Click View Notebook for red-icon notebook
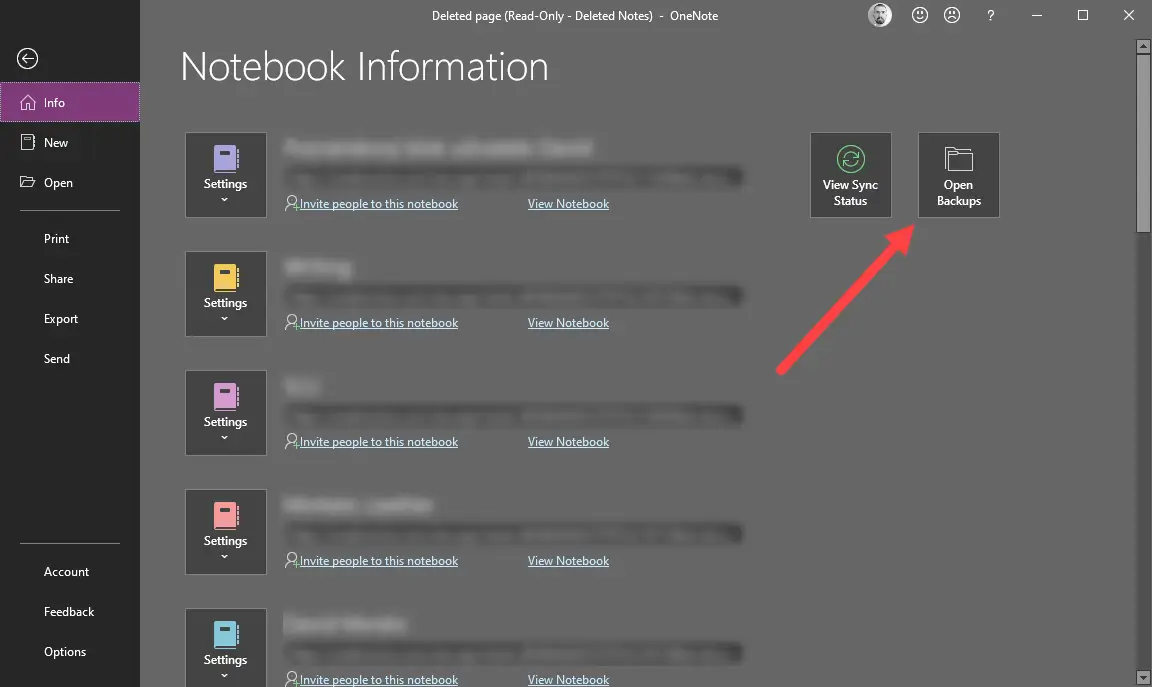1152x687 pixels. [x=568, y=561]
